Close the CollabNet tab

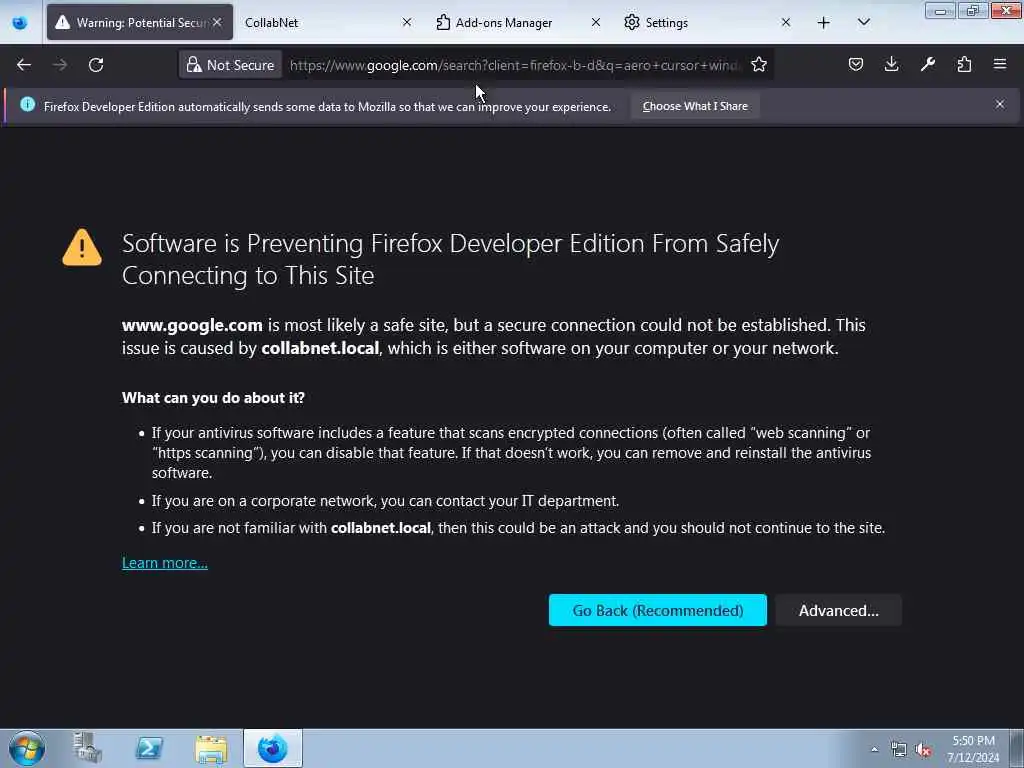point(407,23)
